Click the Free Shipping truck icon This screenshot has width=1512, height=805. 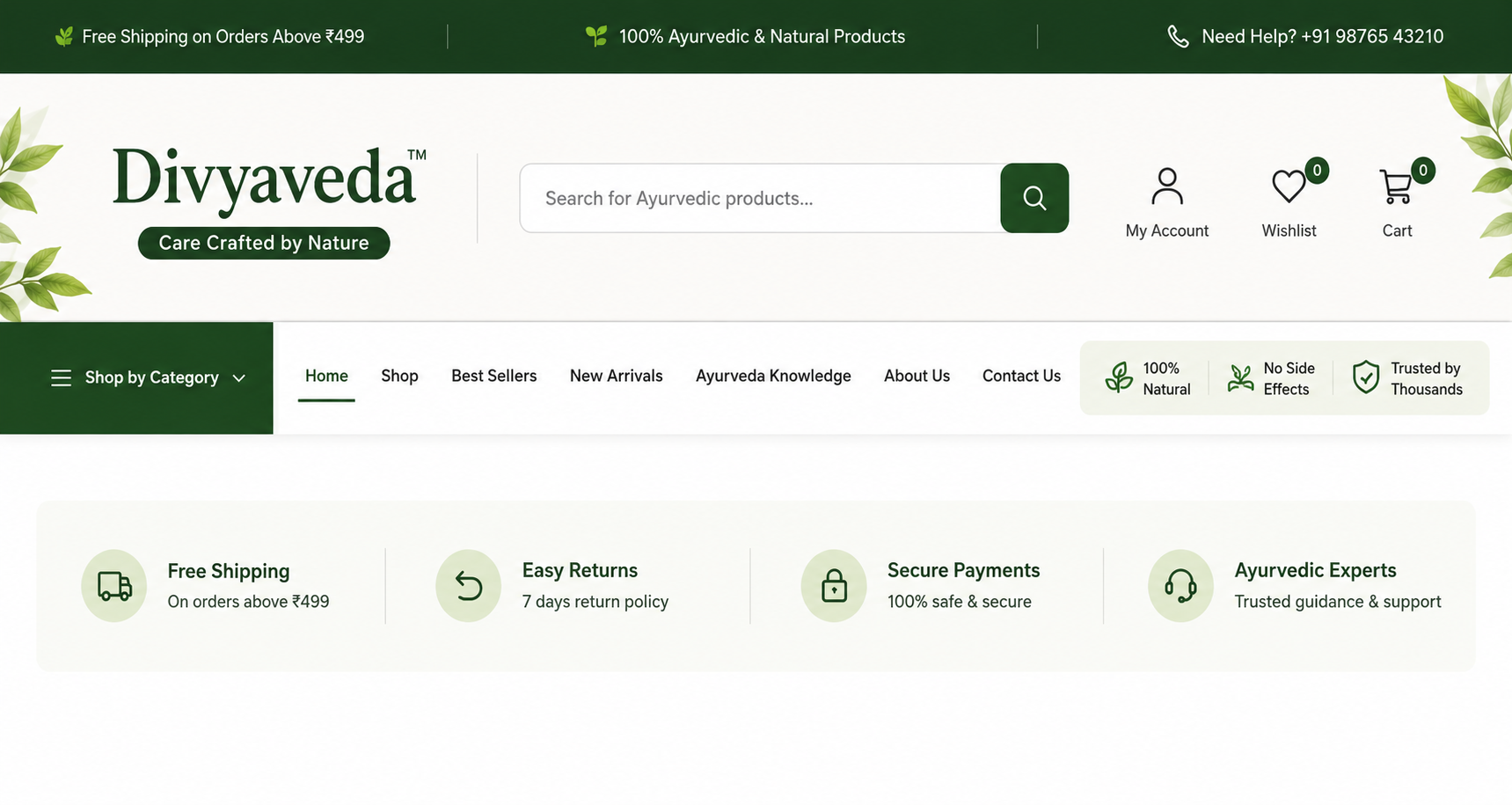[114, 586]
